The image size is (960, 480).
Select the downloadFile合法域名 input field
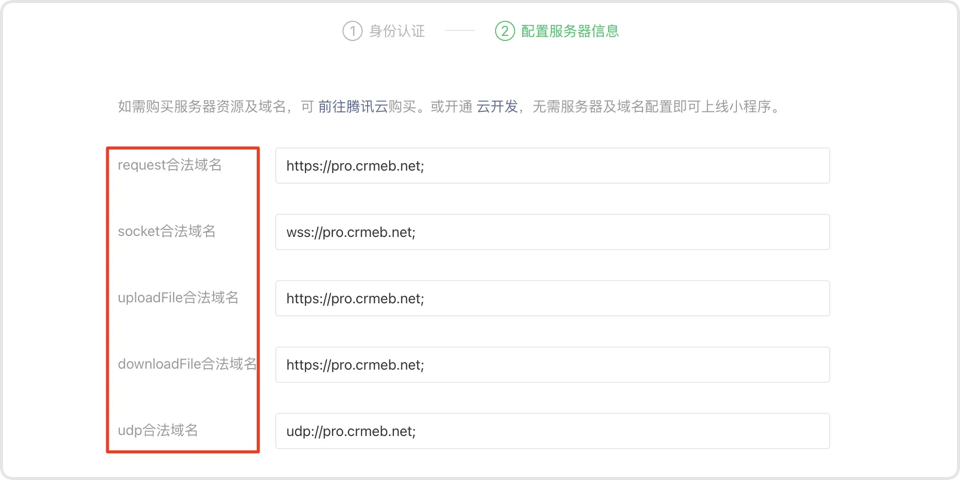[552, 365]
